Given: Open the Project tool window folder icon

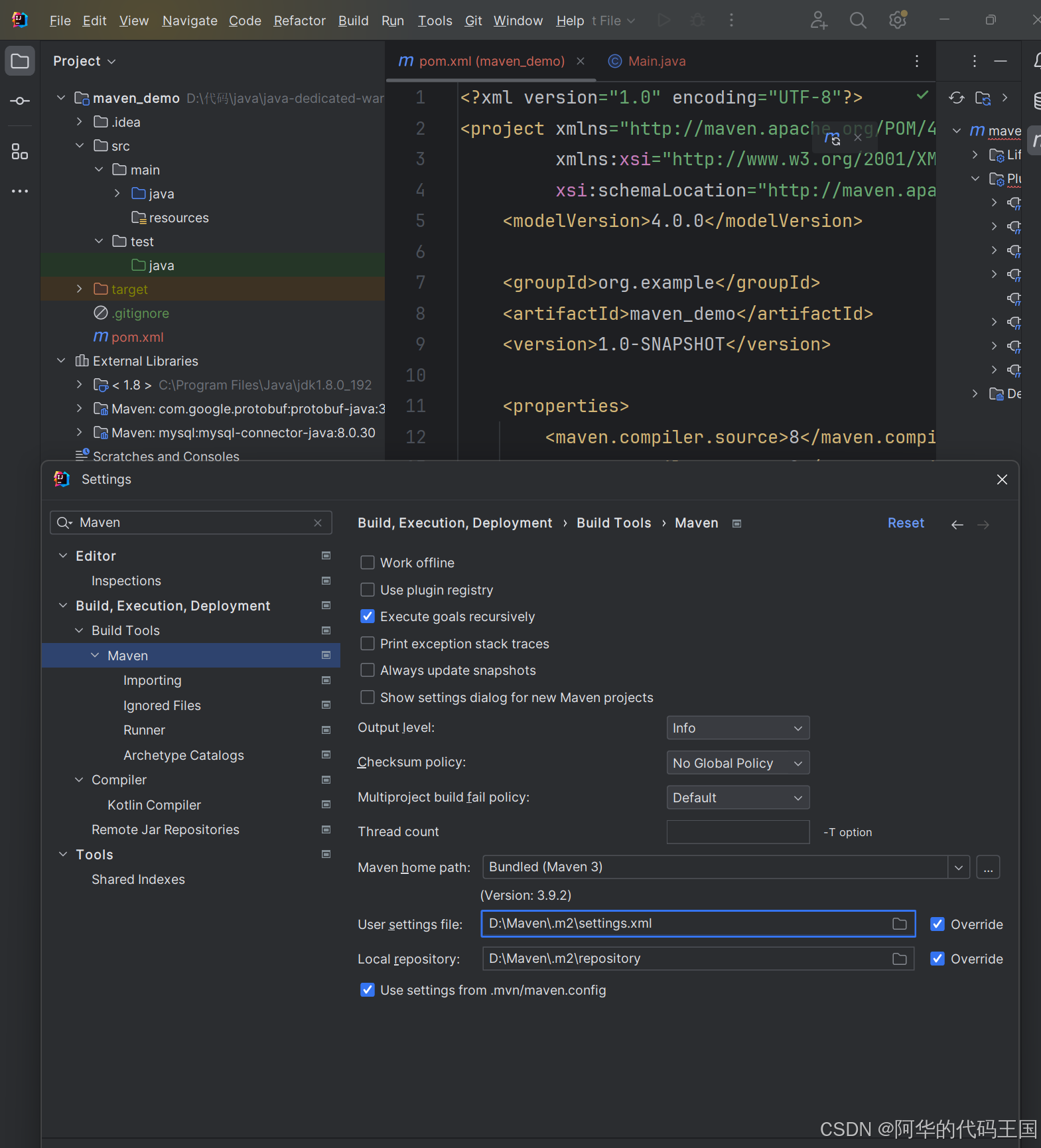Looking at the screenshot, I should point(20,61).
